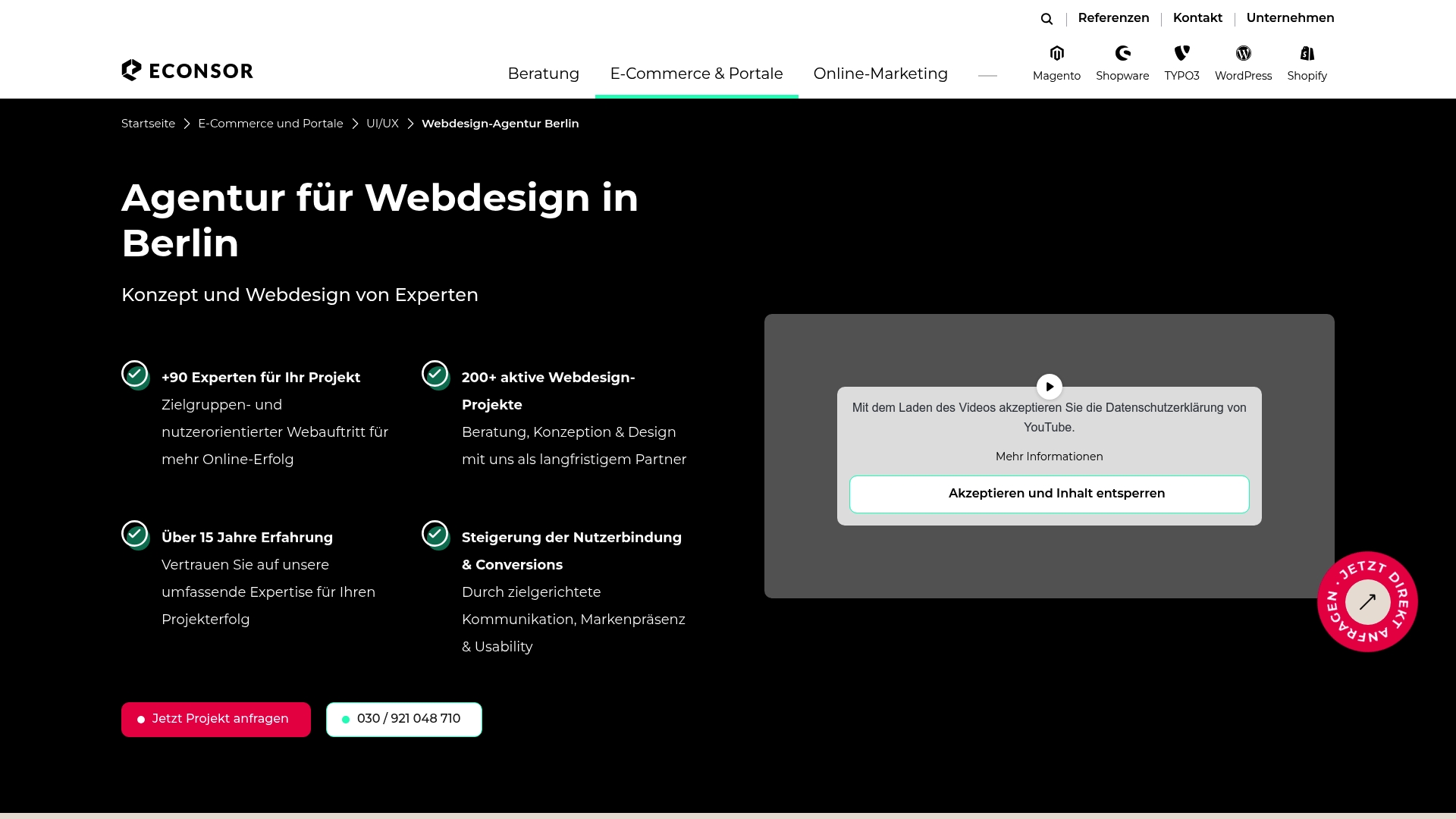Click the breadcrumb link 'Startseite'
Viewport: 1456px width, 819px height.
click(148, 123)
